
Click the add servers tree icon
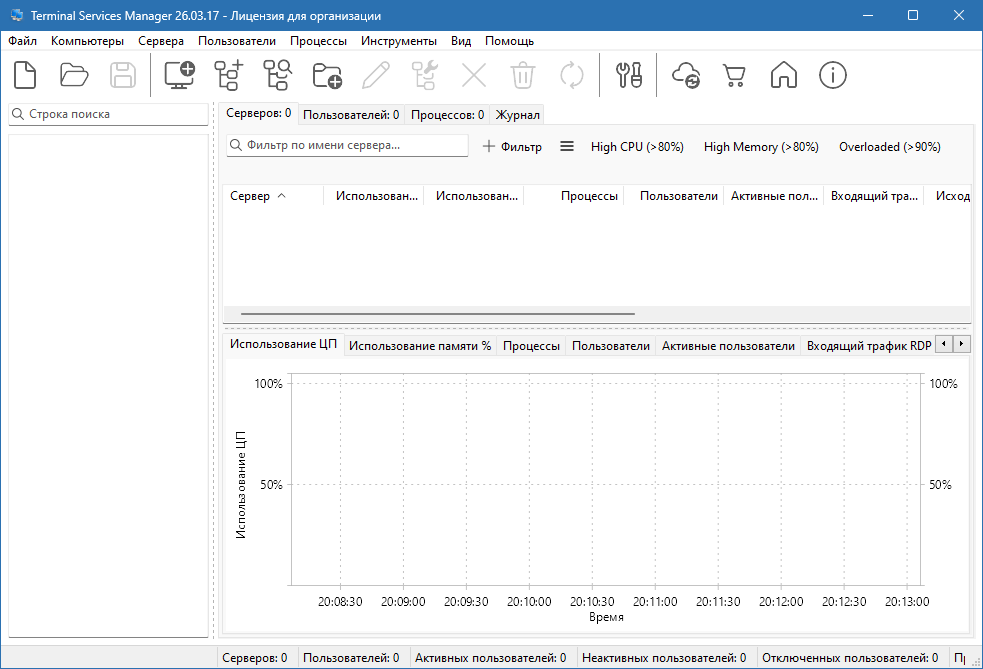tap(229, 75)
